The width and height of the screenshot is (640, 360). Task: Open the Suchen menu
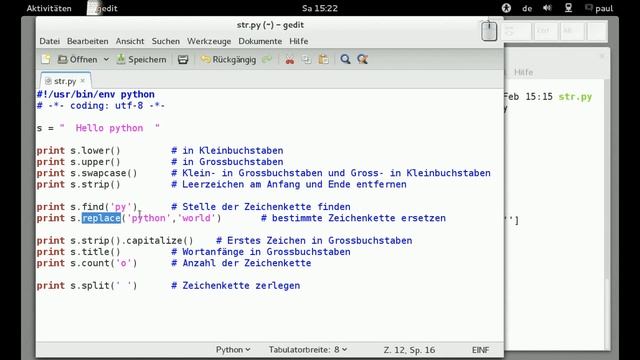(166, 41)
